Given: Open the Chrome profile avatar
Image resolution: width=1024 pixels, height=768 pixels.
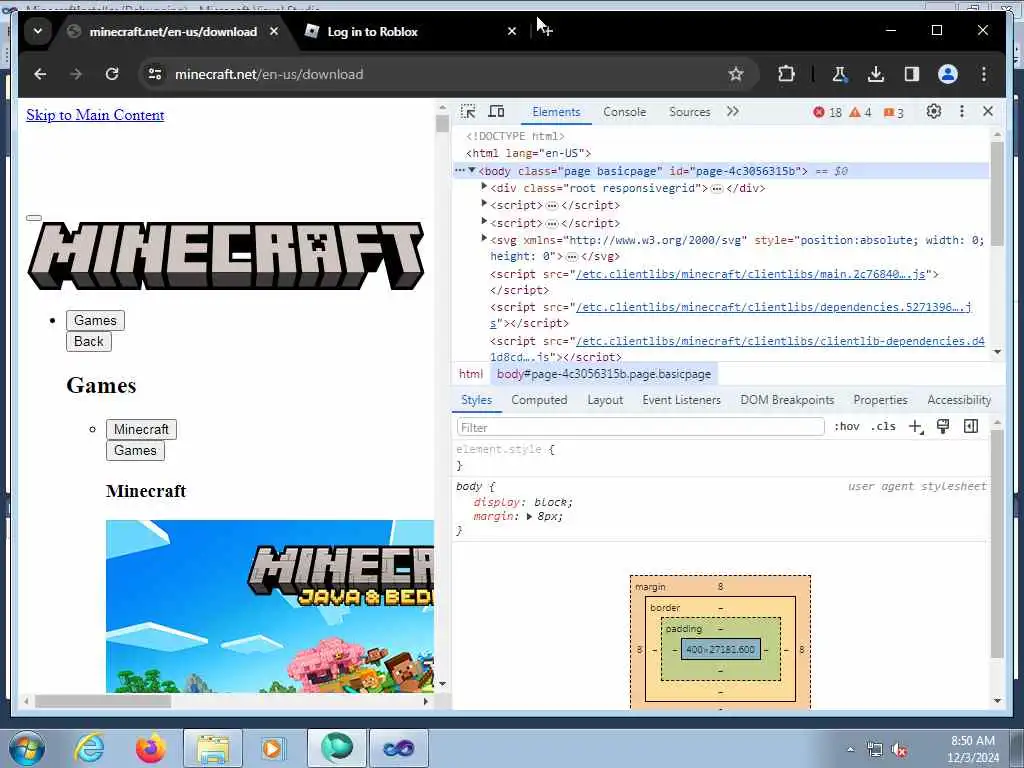Looking at the screenshot, I should tap(948, 74).
